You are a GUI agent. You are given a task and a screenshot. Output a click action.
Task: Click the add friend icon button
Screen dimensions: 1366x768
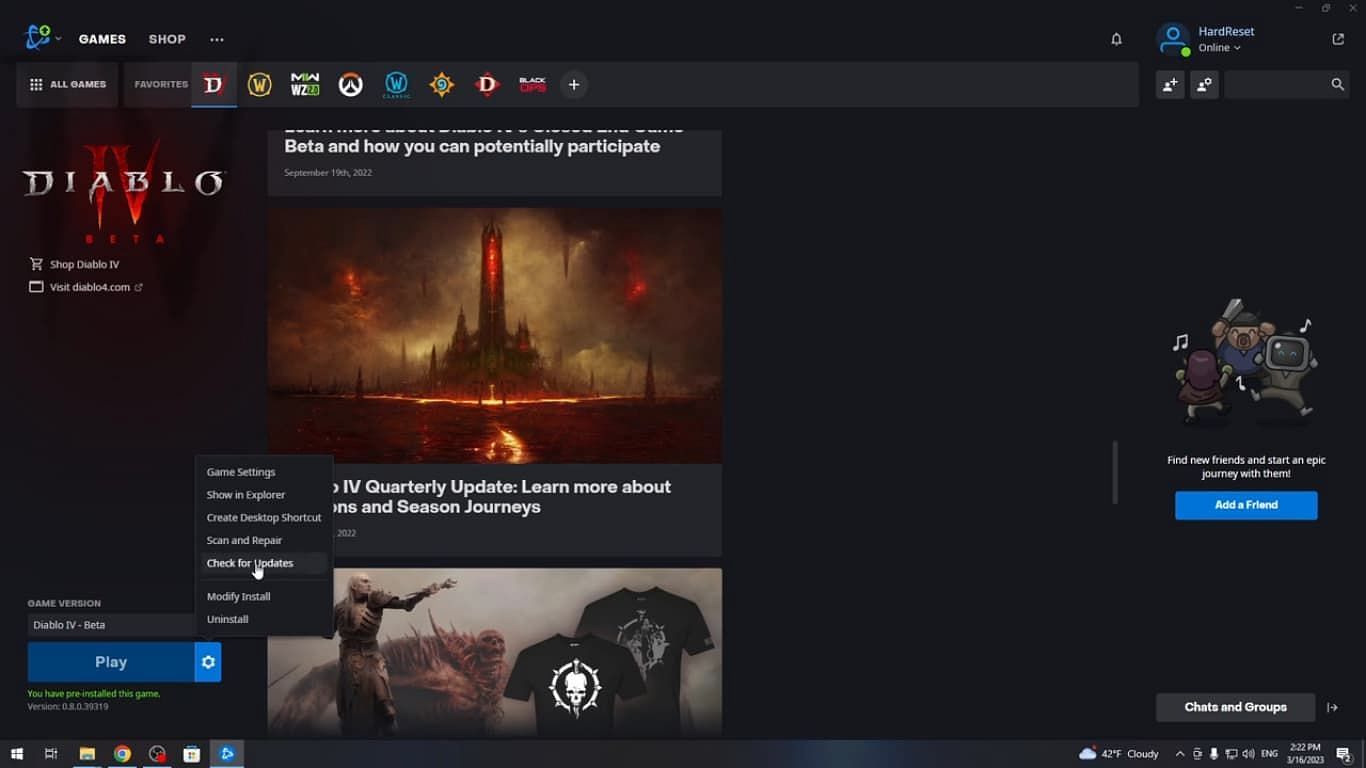coord(1170,85)
